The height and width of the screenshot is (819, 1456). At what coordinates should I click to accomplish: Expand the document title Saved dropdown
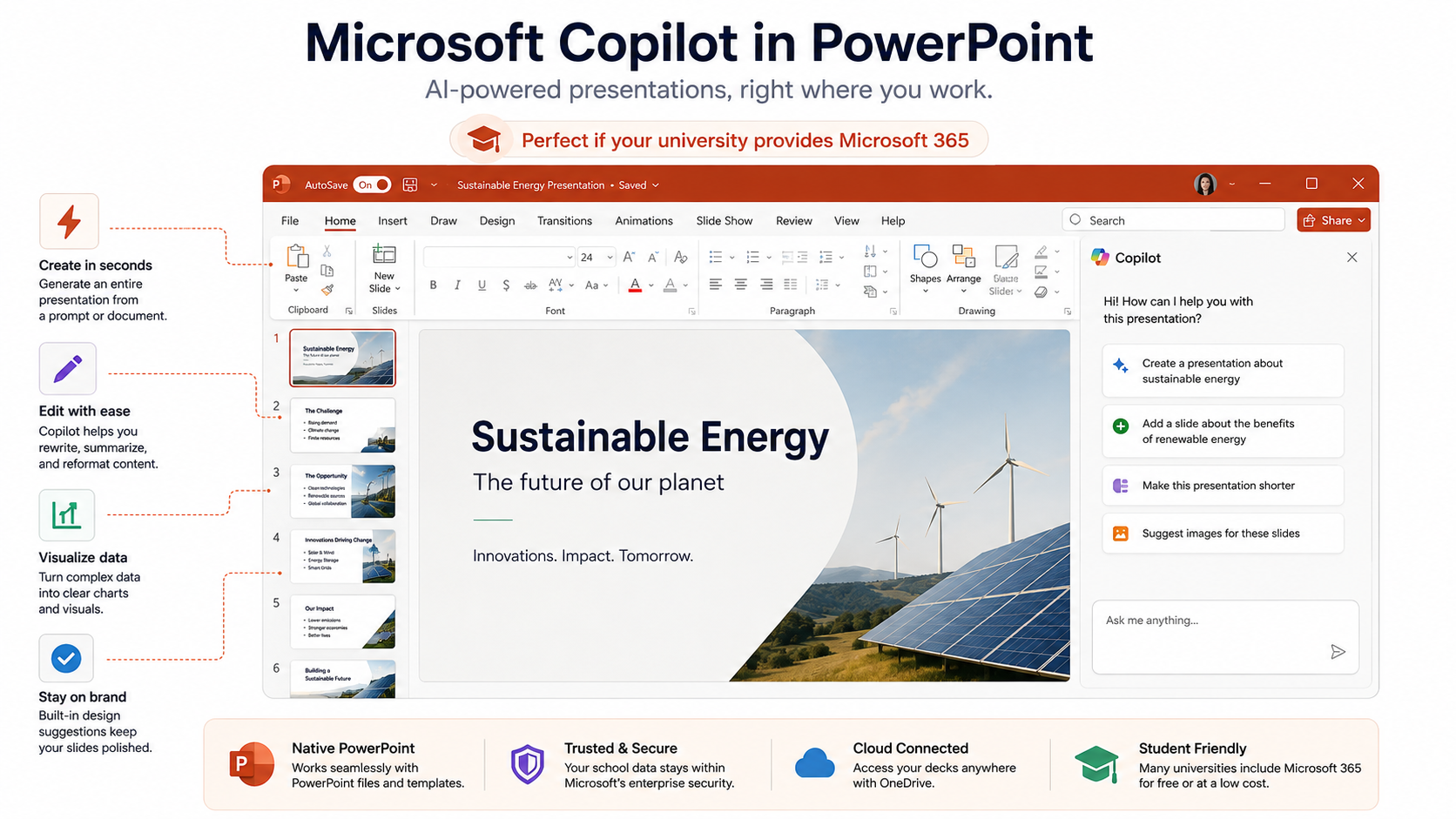(655, 185)
